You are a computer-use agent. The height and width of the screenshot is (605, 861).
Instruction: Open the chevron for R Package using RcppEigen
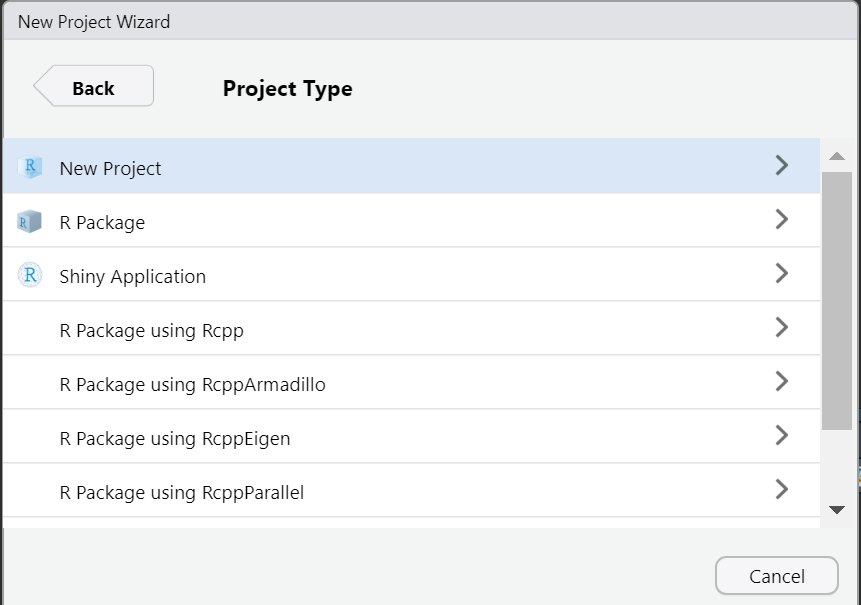point(782,435)
